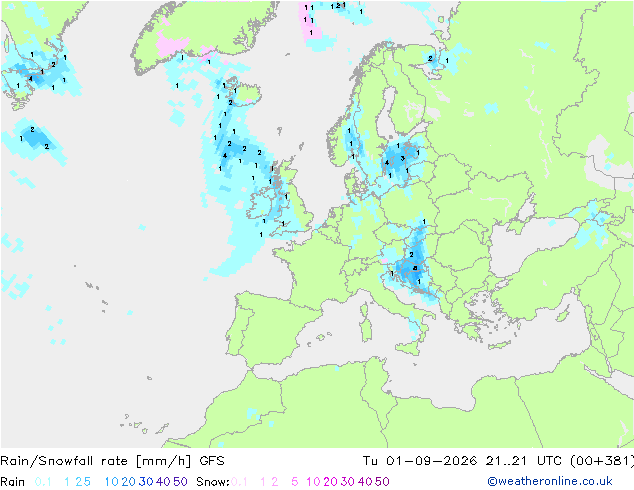Viewport: 634px width, 490px height.
Task: Pick the snow legend 30 color value
Action: click(x=348, y=482)
